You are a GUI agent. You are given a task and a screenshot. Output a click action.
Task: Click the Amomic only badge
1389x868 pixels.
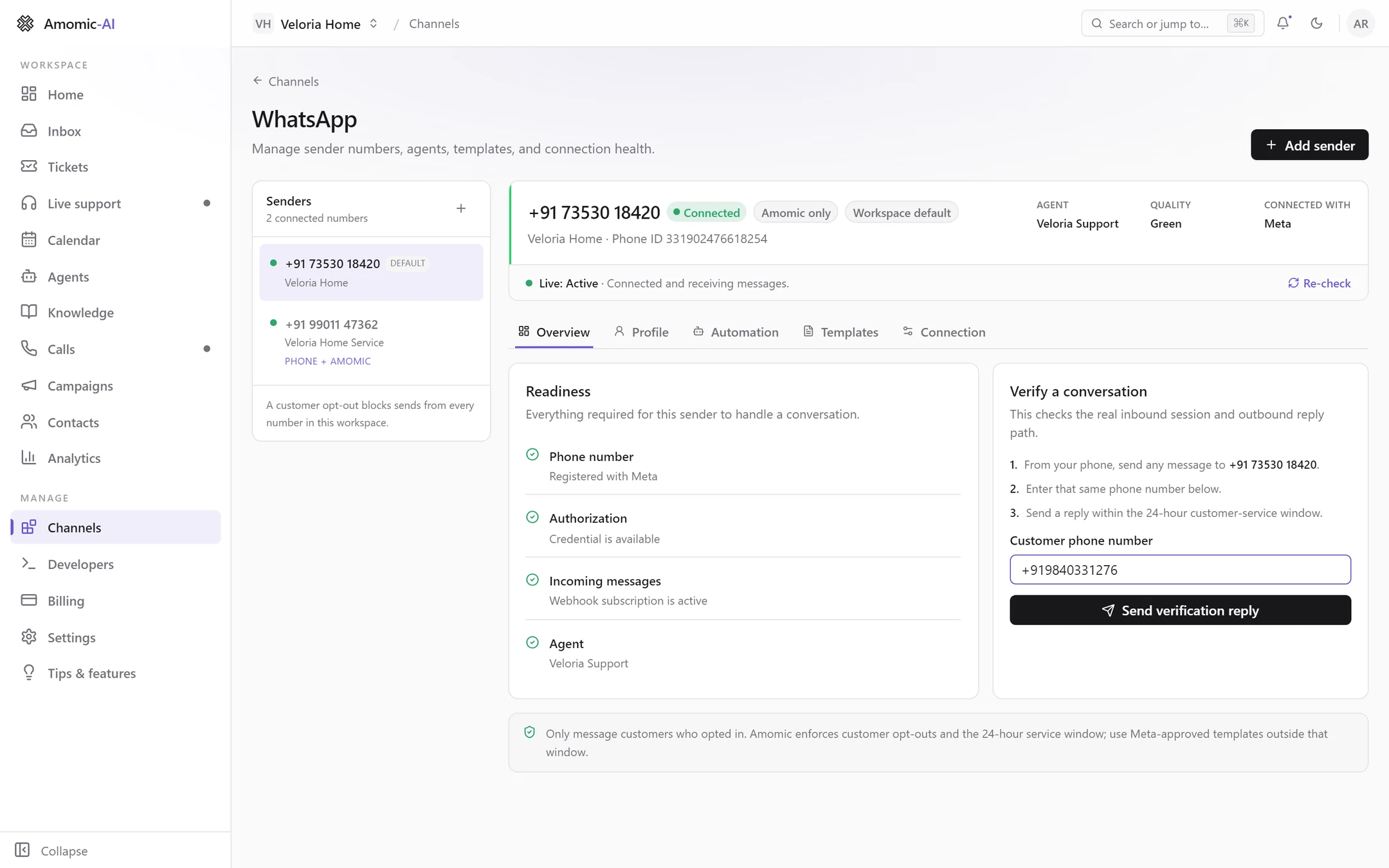point(795,213)
